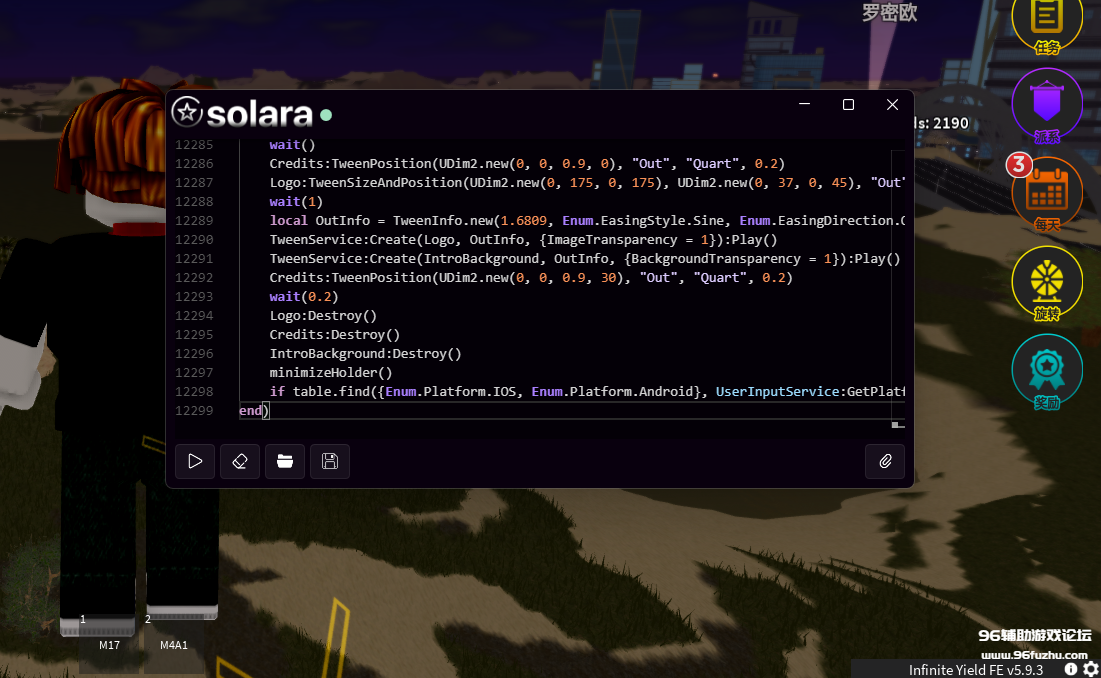Open a script file via folder icon
This screenshot has height=678, width=1101.
(x=285, y=461)
